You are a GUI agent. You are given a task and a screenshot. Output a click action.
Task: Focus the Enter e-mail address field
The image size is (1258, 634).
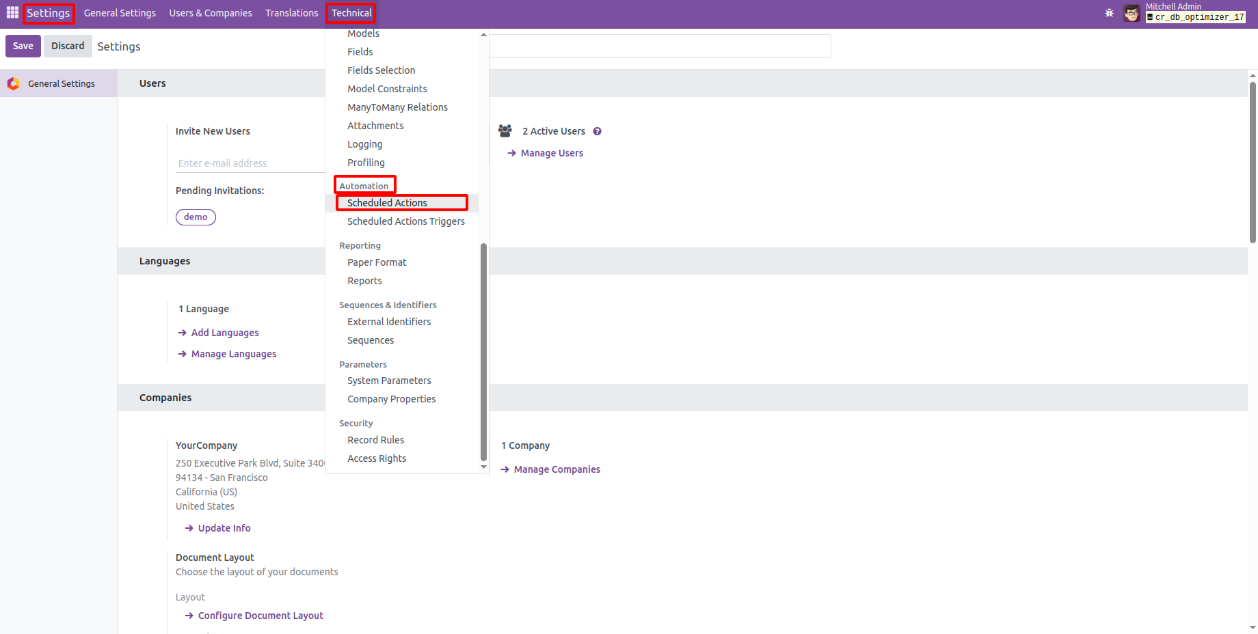(x=250, y=163)
